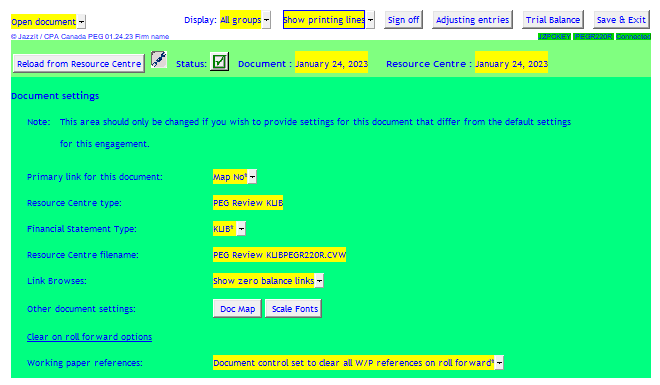Click Reload from Resource Centre button

coord(79,64)
